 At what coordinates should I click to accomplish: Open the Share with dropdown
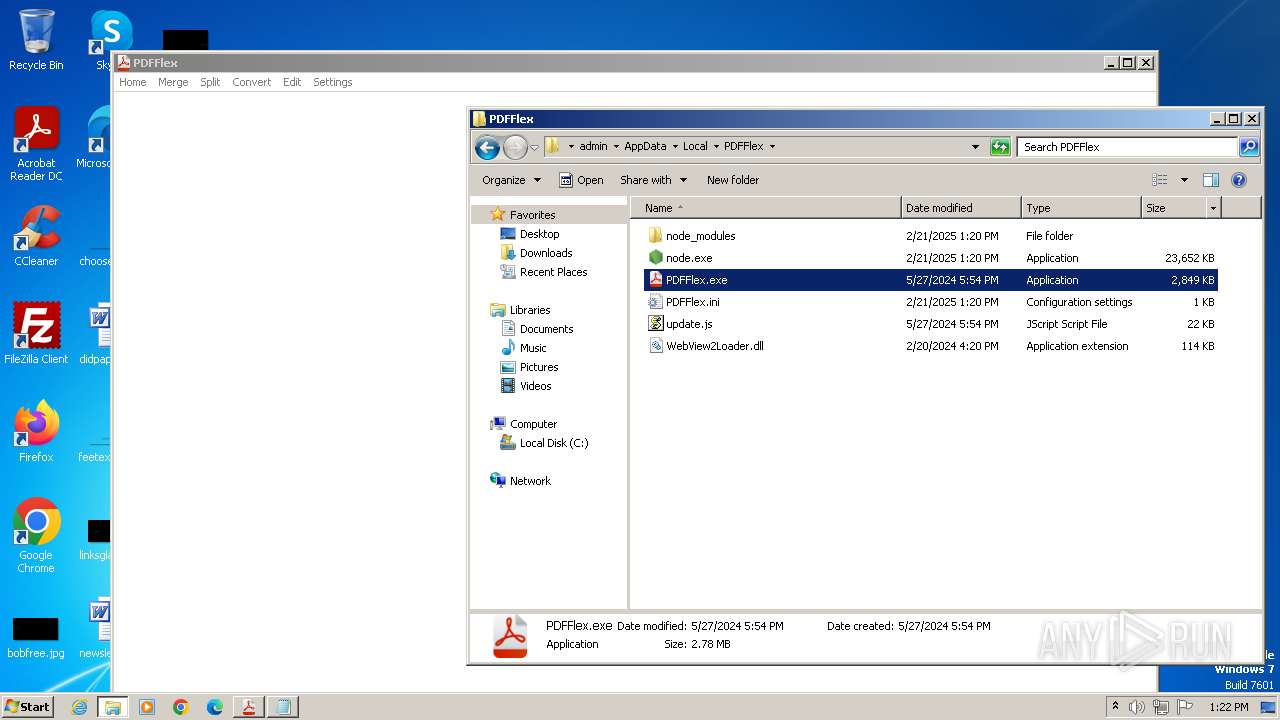(x=654, y=180)
